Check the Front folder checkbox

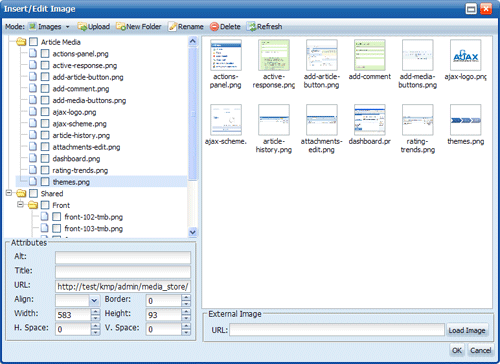(x=45, y=205)
